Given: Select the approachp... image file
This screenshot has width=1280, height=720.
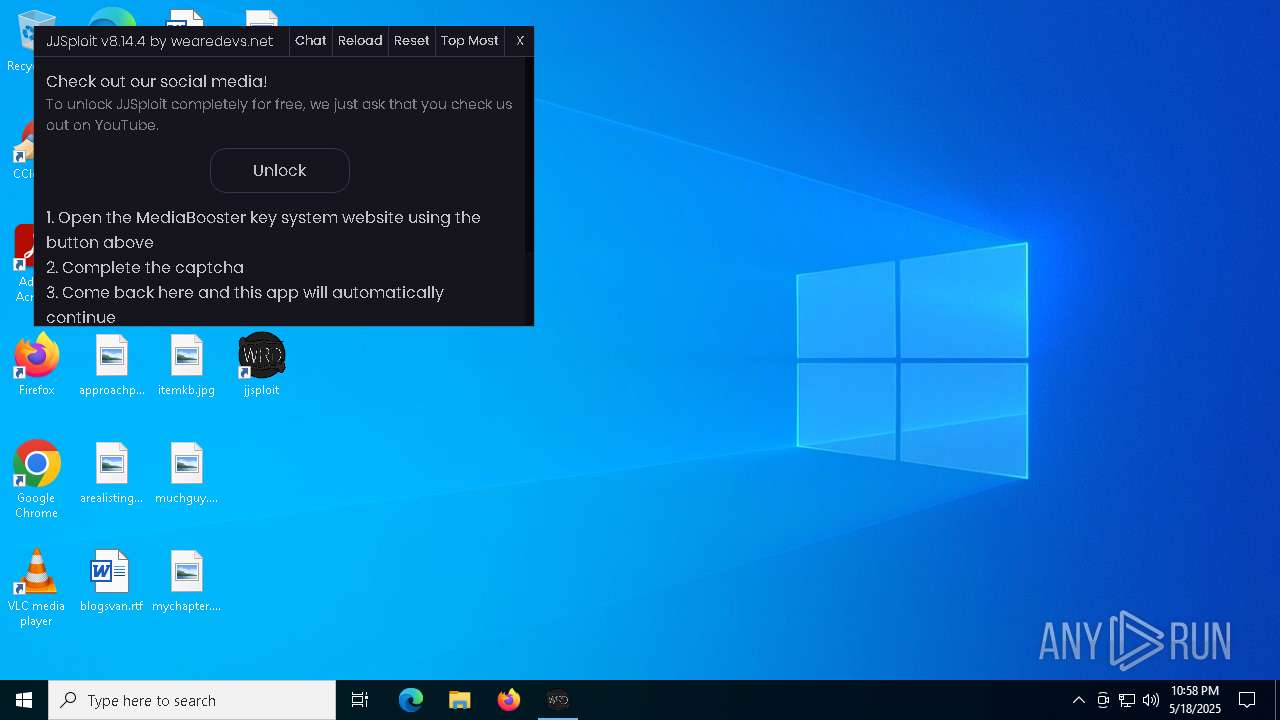Looking at the screenshot, I should [111, 365].
